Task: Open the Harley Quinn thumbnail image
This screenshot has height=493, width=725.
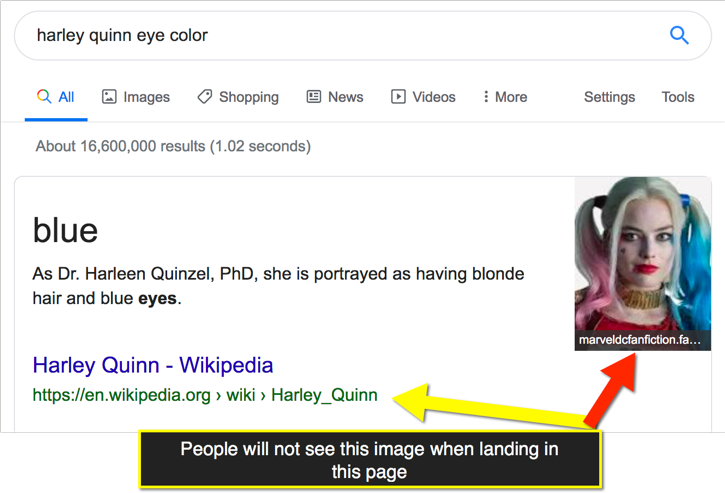Action: (x=643, y=263)
